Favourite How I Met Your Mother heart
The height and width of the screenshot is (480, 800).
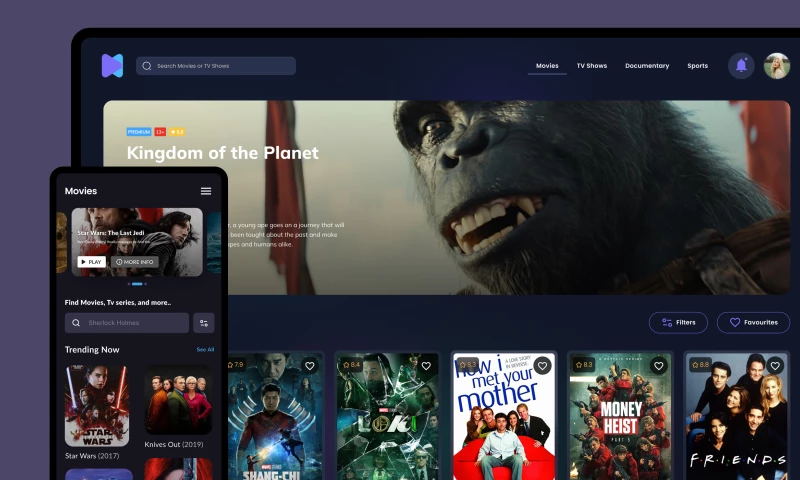coord(542,366)
